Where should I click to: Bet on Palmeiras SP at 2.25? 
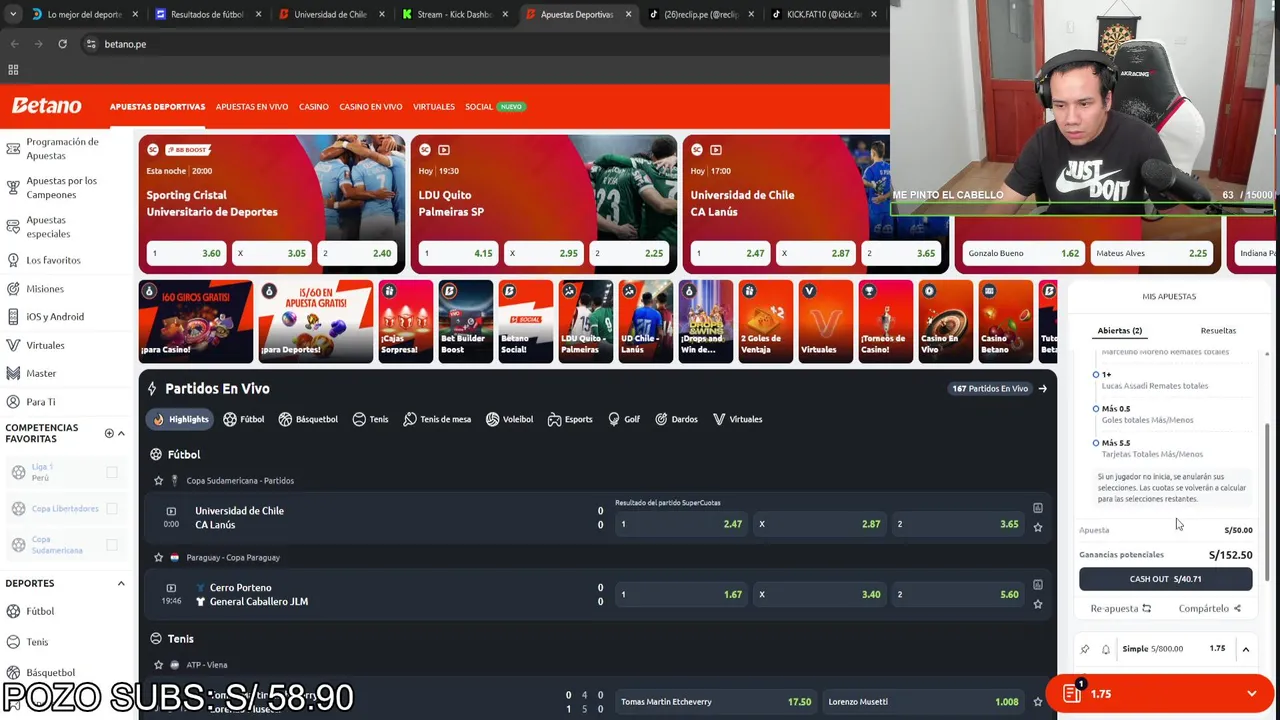pyautogui.click(x=629, y=253)
